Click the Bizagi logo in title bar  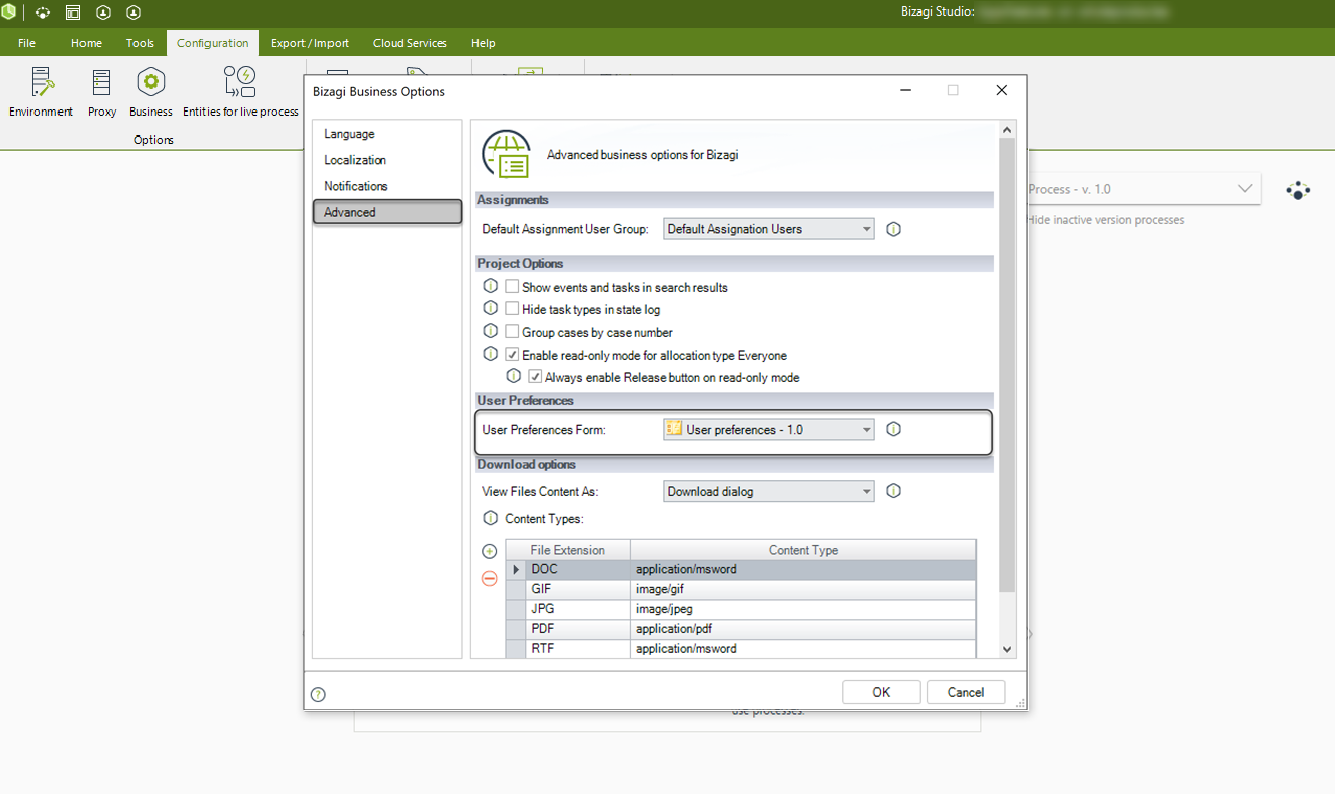tap(9, 13)
